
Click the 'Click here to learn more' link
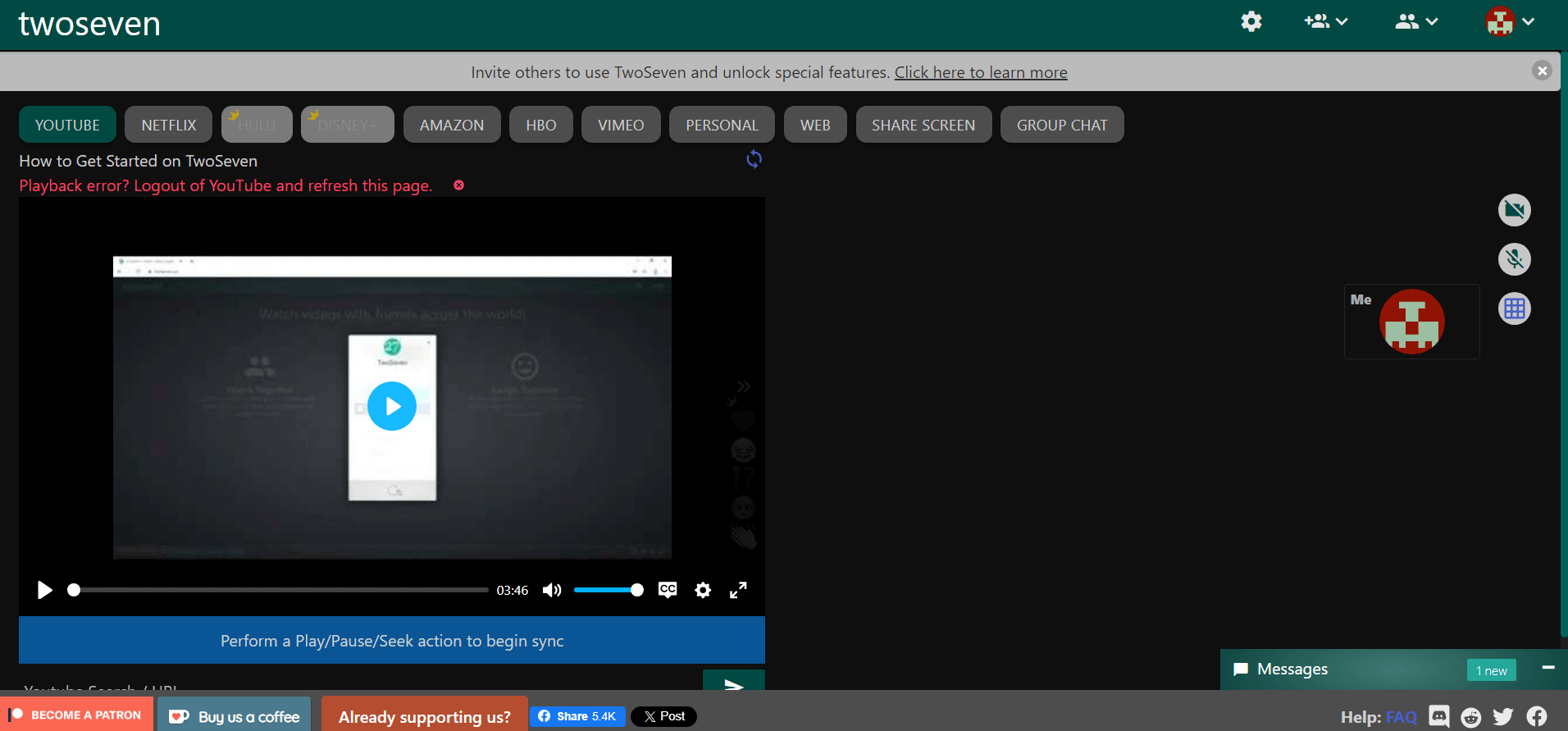coord(980,72)
